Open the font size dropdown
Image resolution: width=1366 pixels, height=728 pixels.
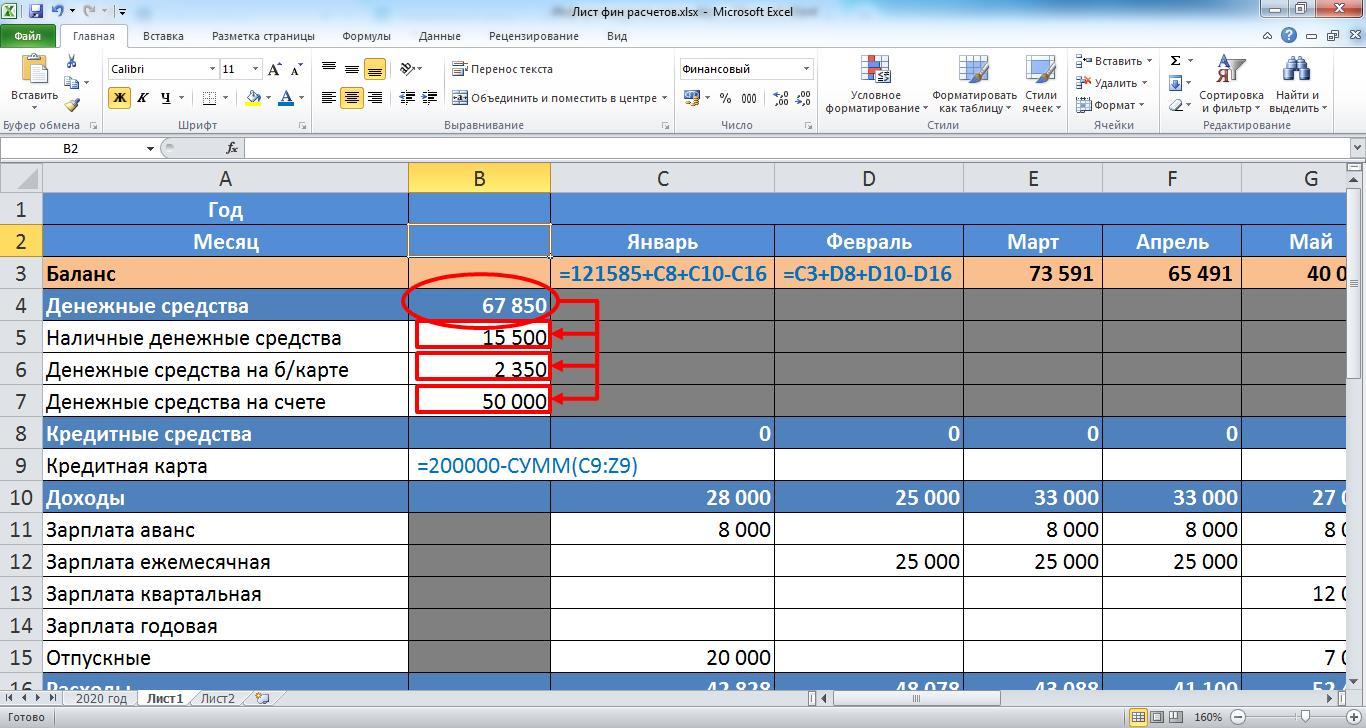tap(255, 69)
